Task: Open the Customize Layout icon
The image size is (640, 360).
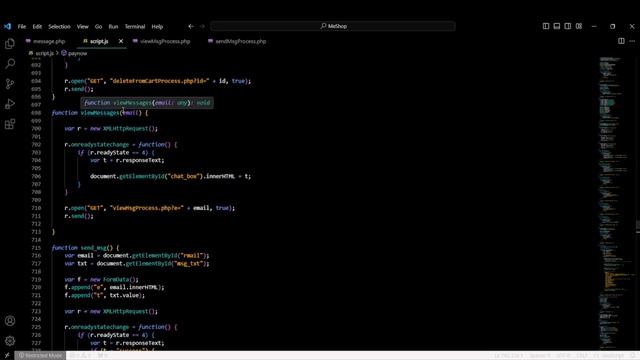Action: tap(579, 26)
